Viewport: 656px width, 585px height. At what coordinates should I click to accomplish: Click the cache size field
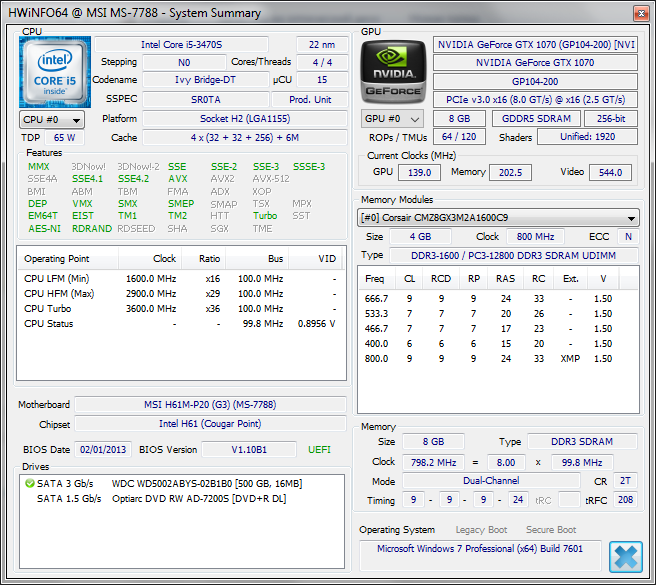pyautogui.click(x=245, y=138)
